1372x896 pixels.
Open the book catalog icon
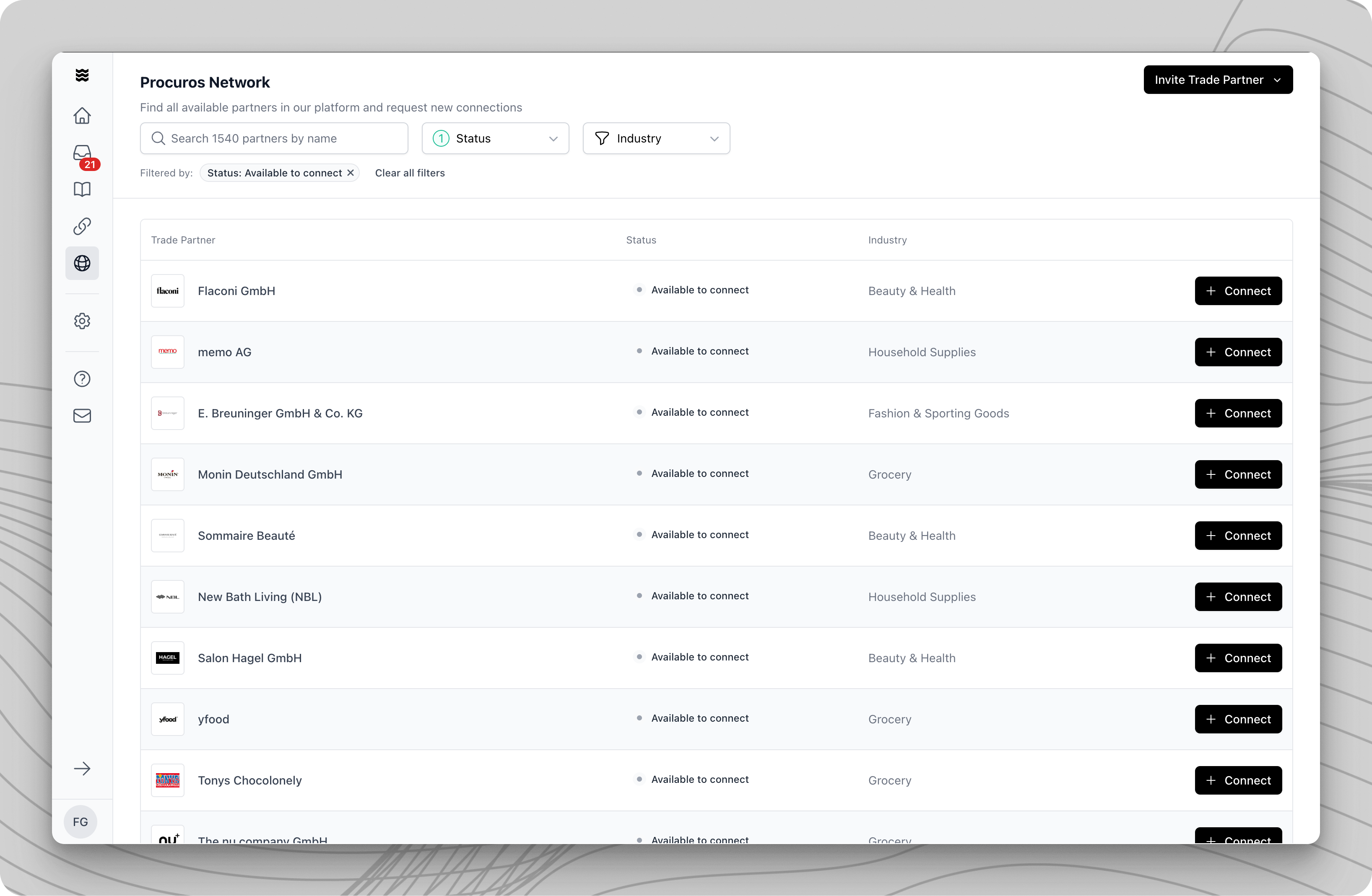click(x=82, y=189)
